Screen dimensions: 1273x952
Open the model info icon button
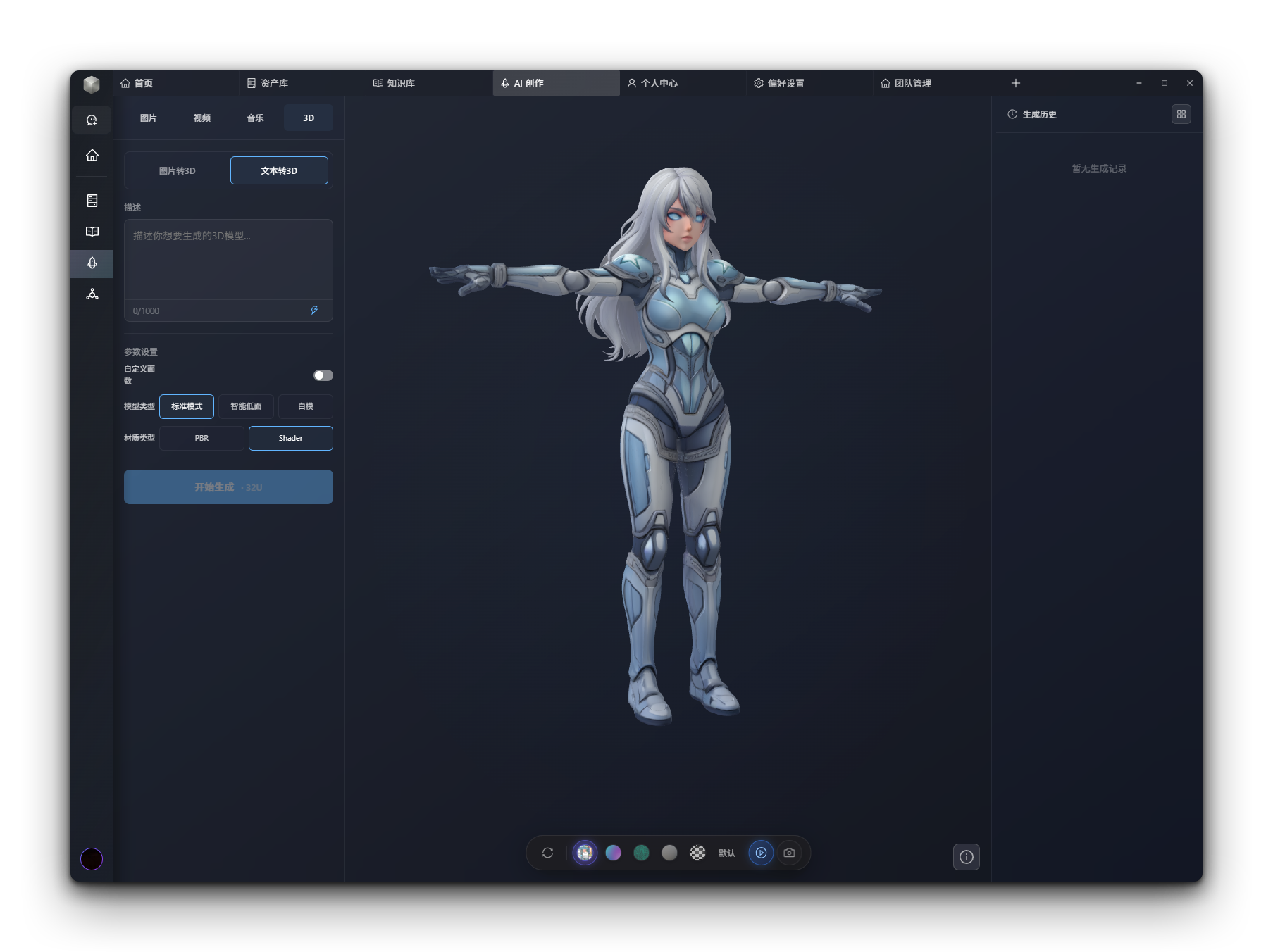tap(966, 857)
